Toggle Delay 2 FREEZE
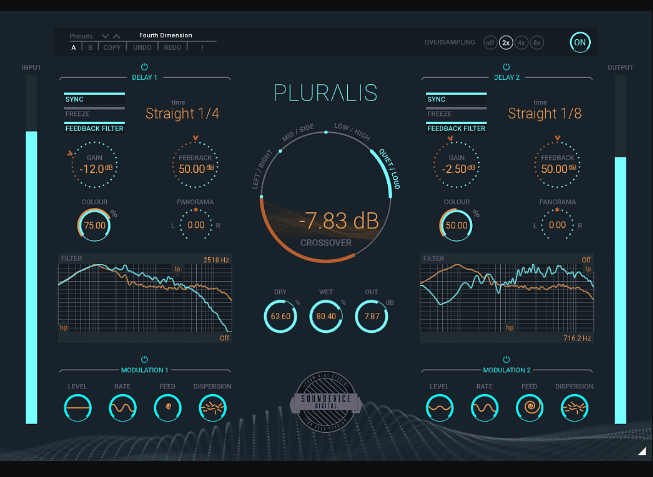 pyautogui.click(x=456, y=113)
